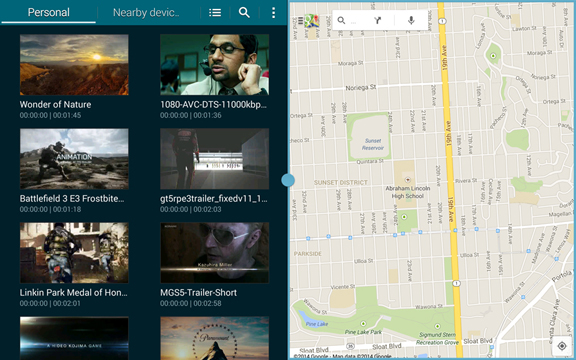Toggle the list view icon in video player

[215, 13]
